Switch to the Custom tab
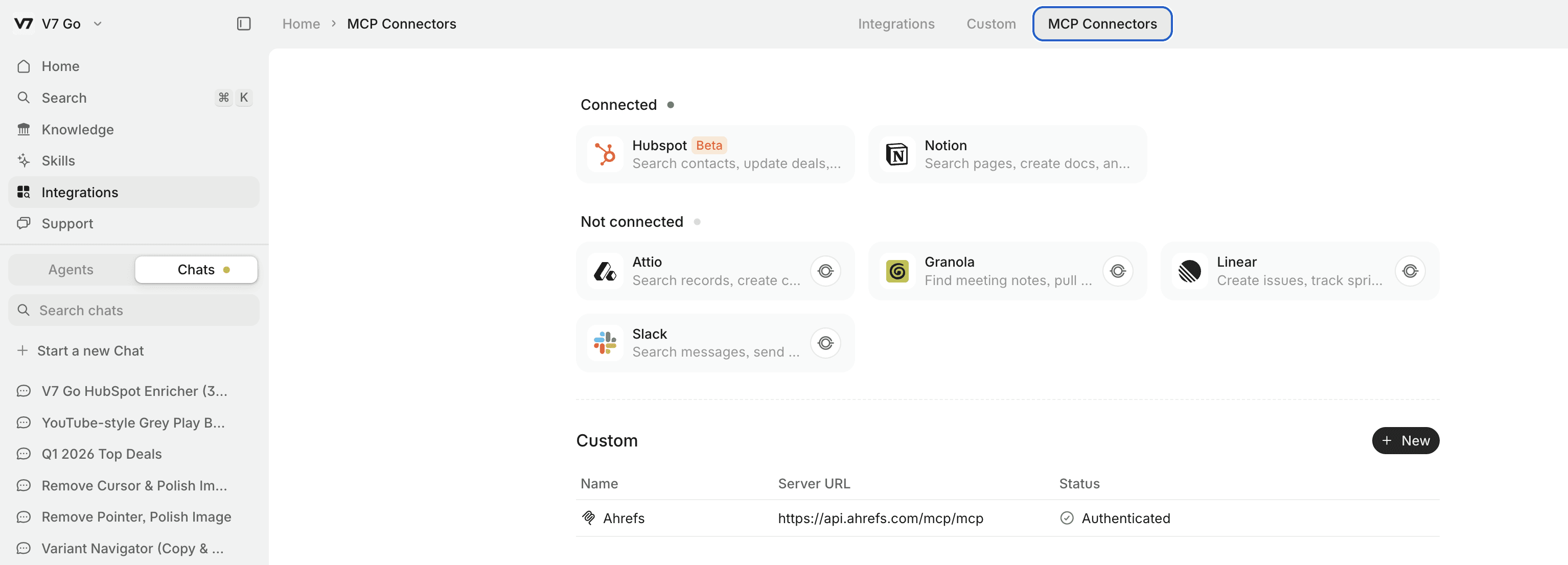Viewport: 1568px width, 565px height. point(990,23)
